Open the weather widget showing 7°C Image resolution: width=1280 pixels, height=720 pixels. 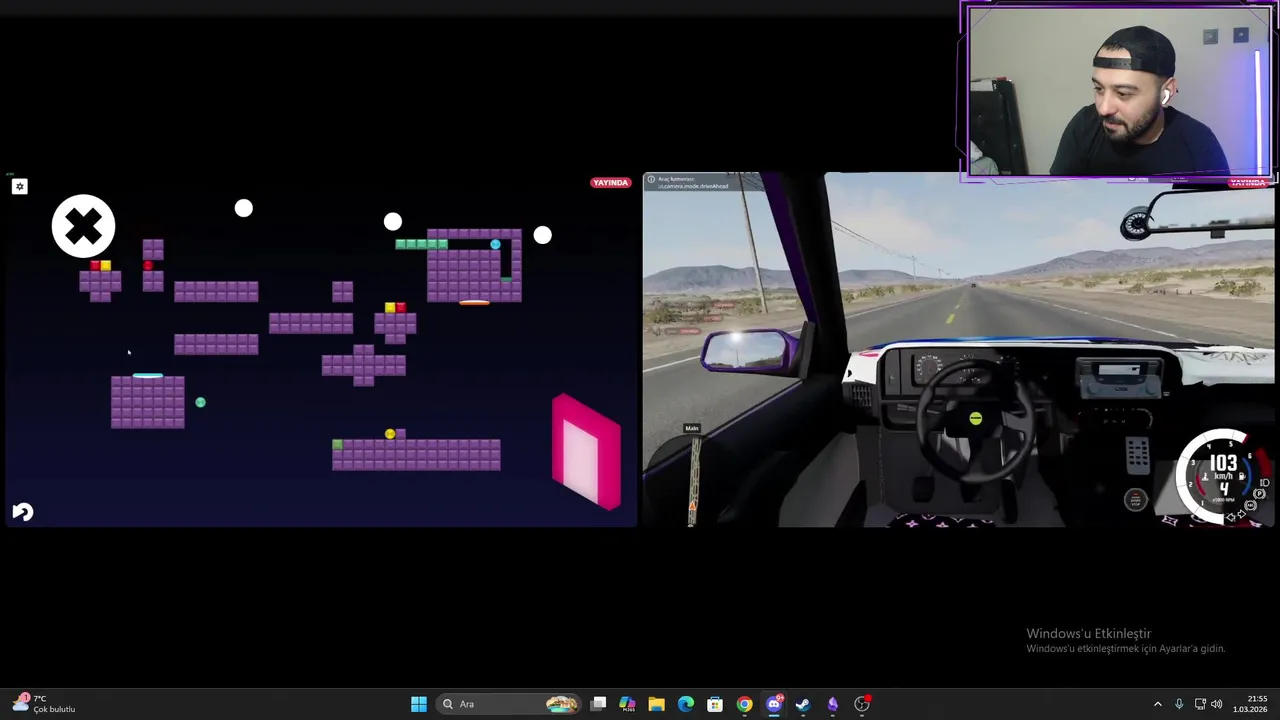pos(43,704)
